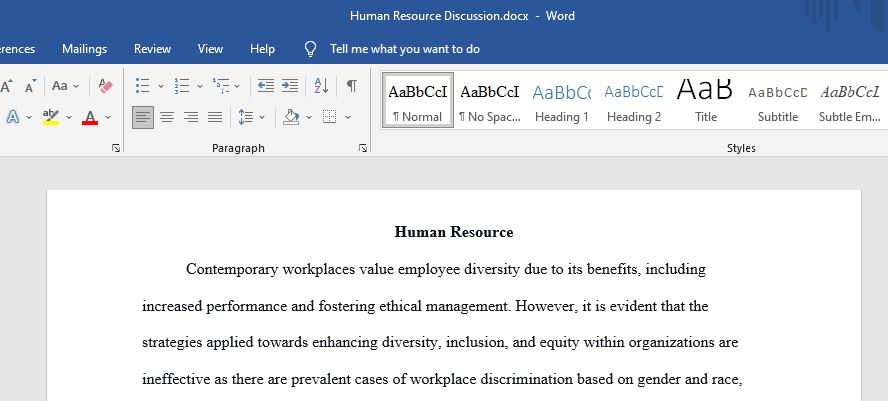
Task: Click the Tell me lightbulb icon
Action: coord(310,49)
